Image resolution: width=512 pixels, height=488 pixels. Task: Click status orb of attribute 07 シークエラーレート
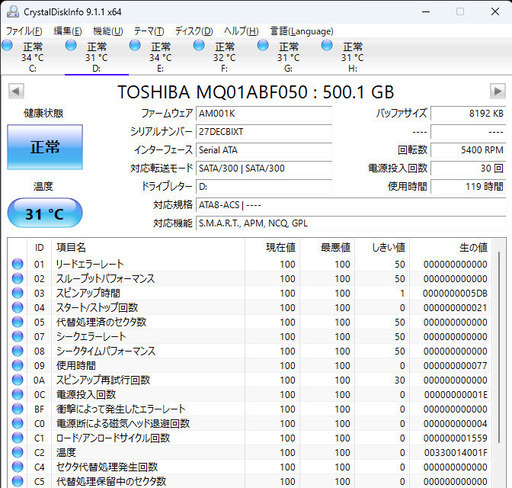[x=18, y=336]
